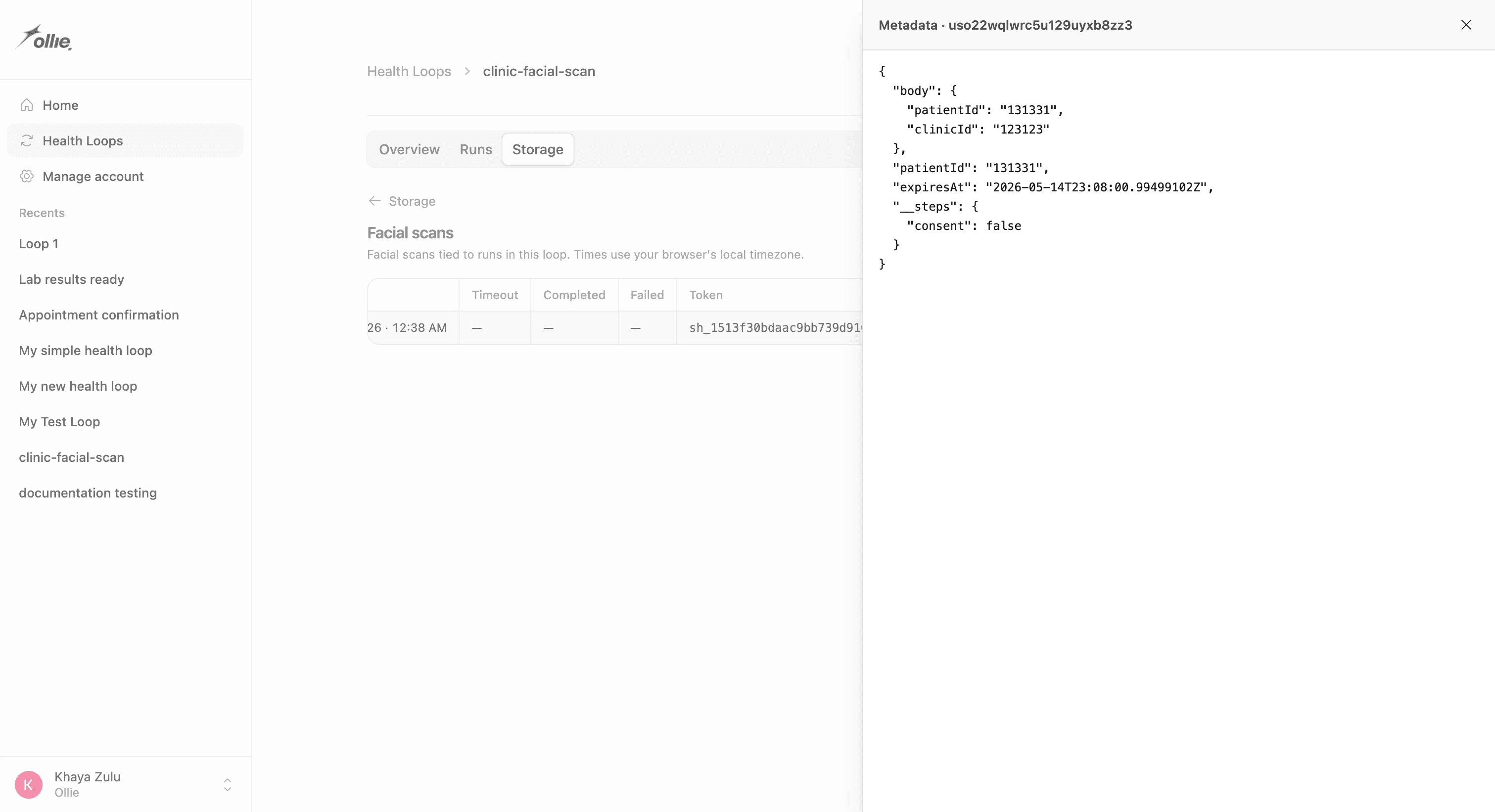
Task: Open recent clinic-facial-scan loop
Action: (71, 457)
